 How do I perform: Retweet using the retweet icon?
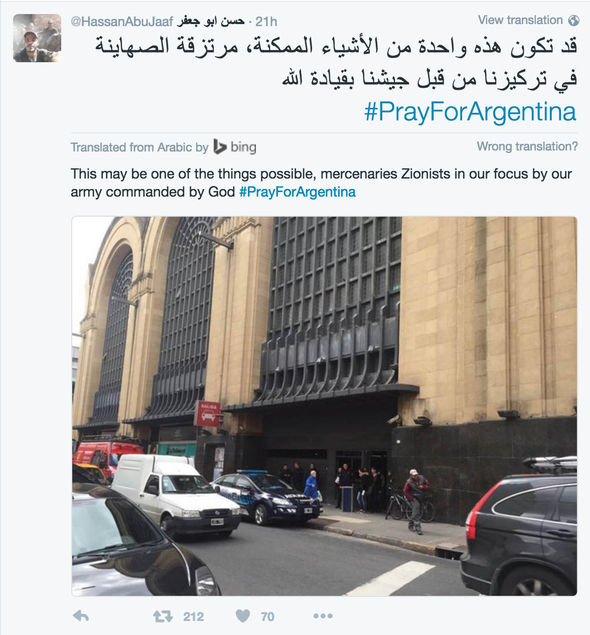[163, 616]
